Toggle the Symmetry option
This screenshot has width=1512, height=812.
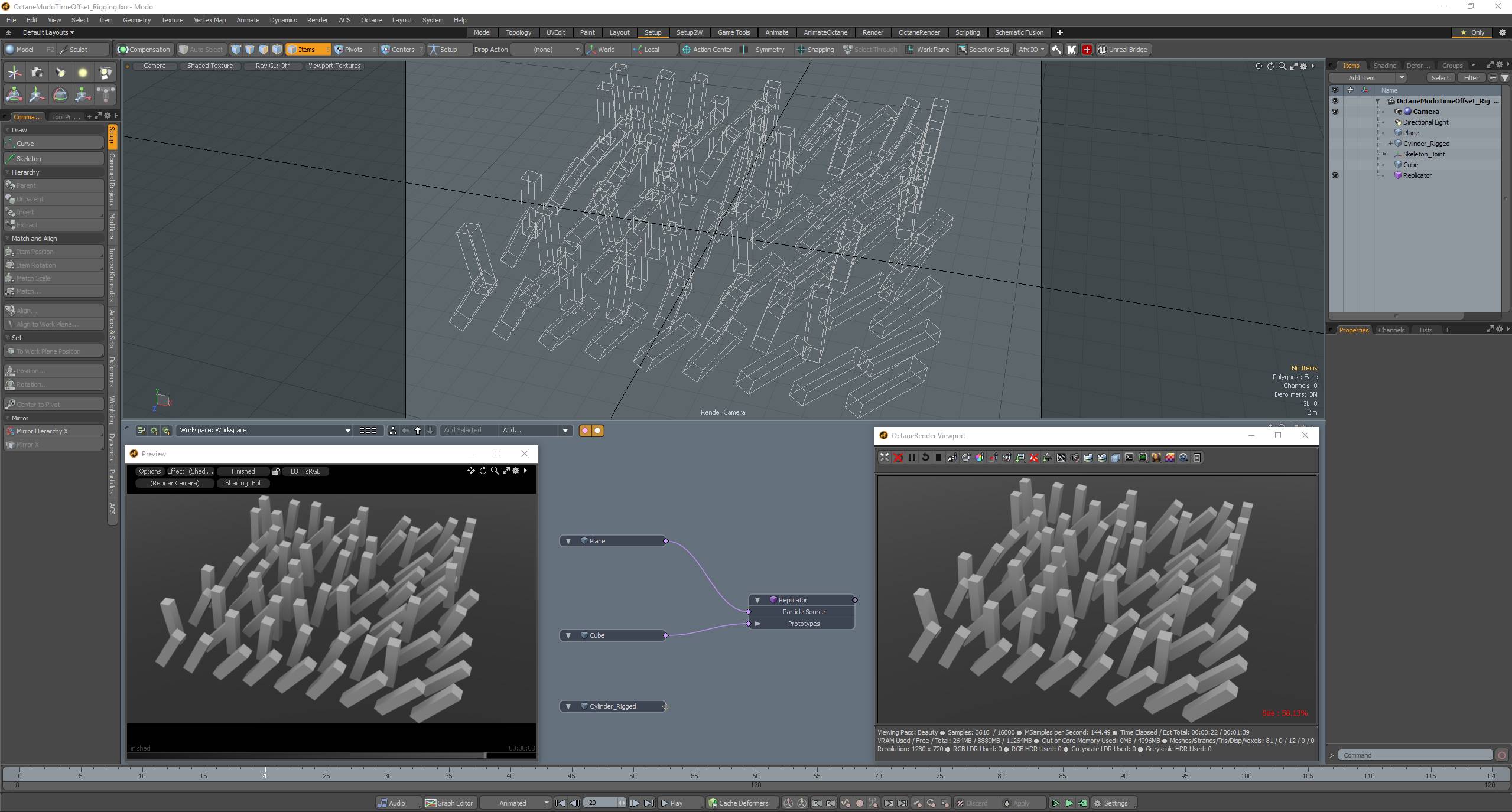click(x=769, y=50)
